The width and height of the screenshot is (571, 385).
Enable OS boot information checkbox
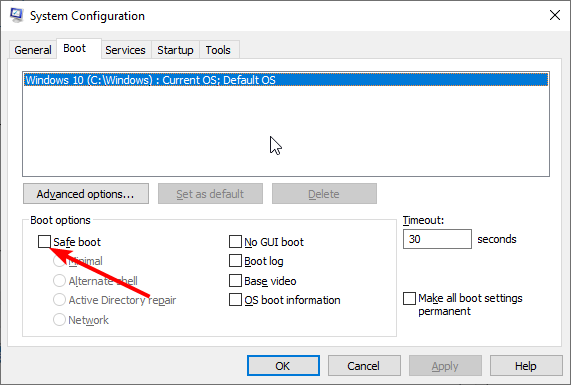click(x=235, y=300)
